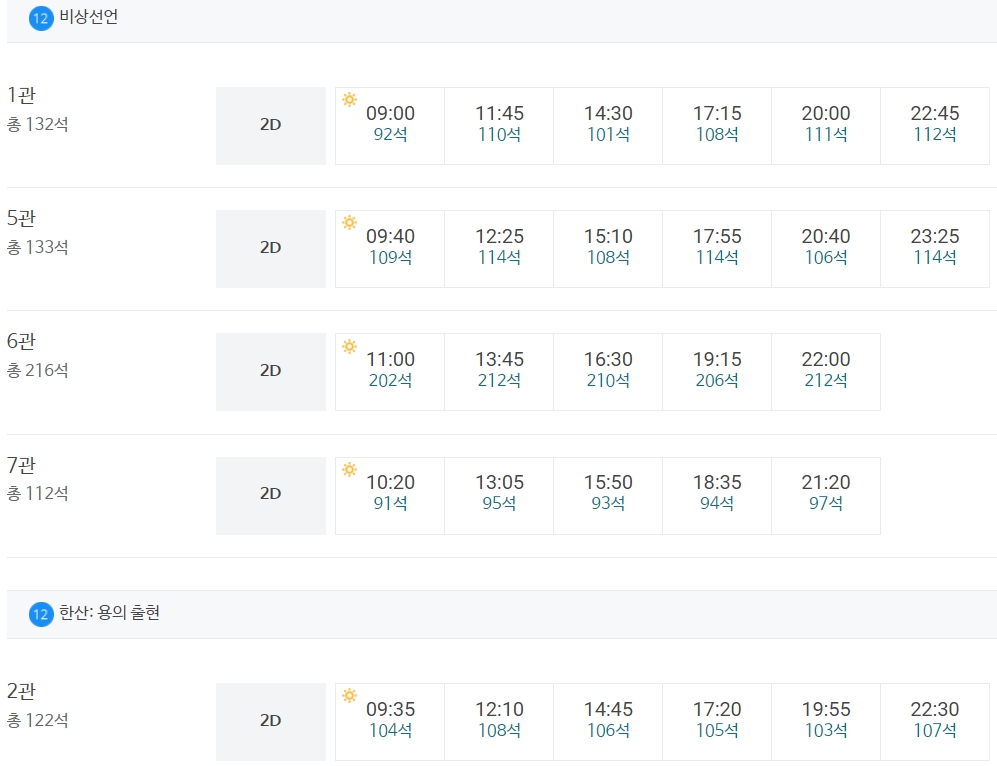Click the age 12 badge beside 비상선언
Image resolution: width=997 pixels, height=766 pixels.
41,18
